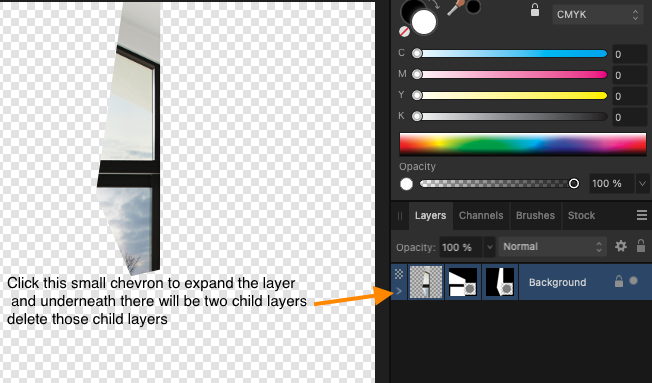The height and width of the screenshot is (383, 652).
Task: Open the 100 % layer opacity dropdown arrow
Action: click(x=489, y=247)
